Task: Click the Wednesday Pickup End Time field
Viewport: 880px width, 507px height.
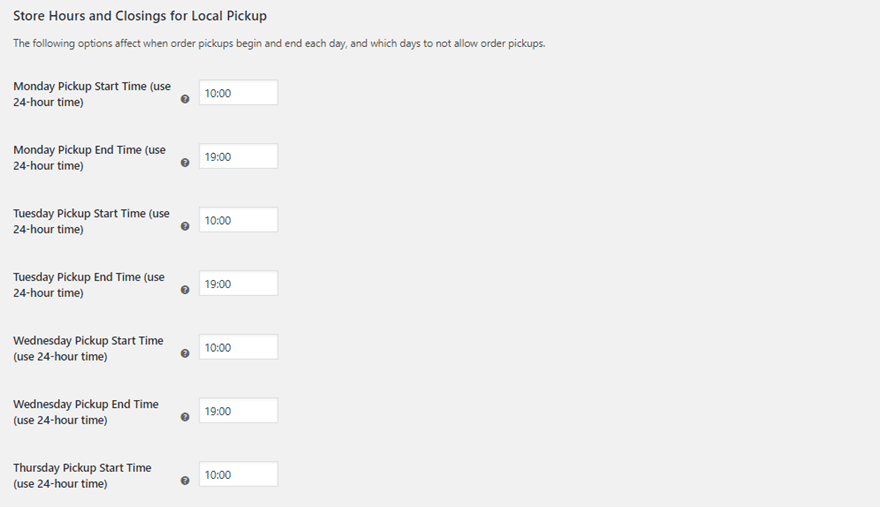Action: [238, 411]
